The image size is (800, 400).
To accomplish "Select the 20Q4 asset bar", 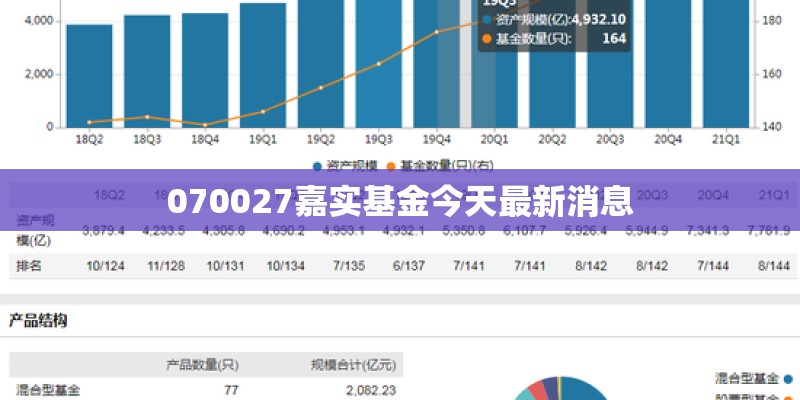I will [x=668, y=64].
